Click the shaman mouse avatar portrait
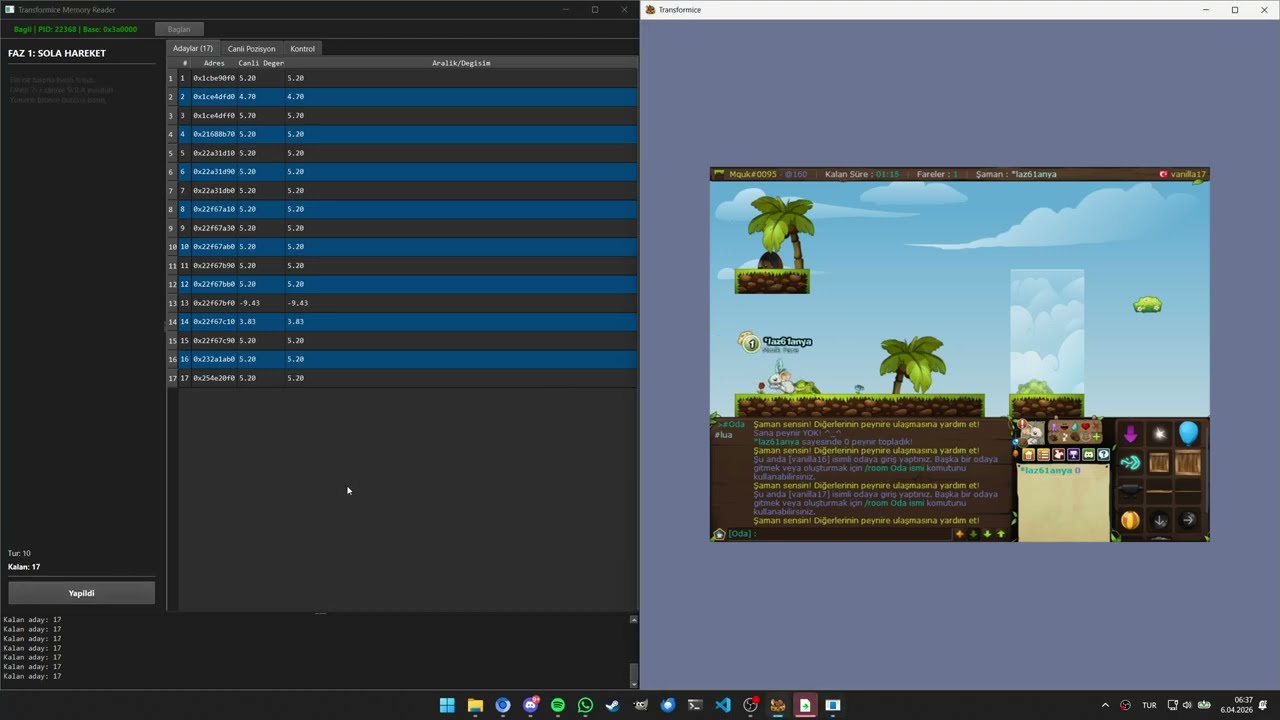The height and width of the screenshot is (720, 1280). (1033, 433)
